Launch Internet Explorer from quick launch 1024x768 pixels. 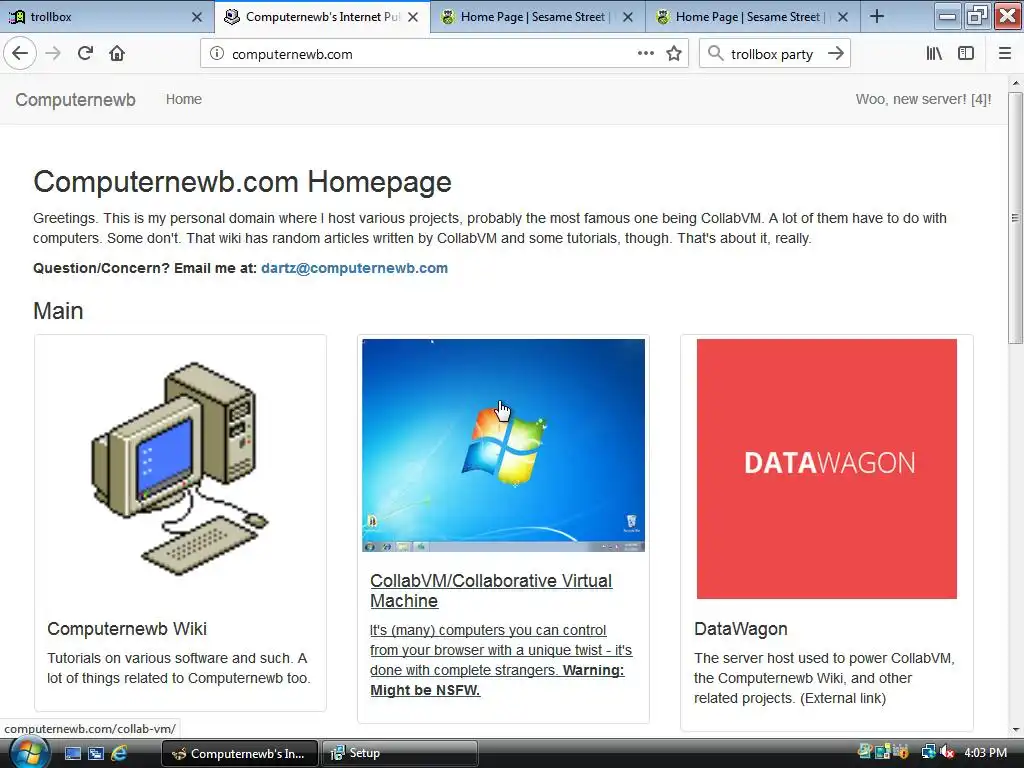(x=119, y=753)
